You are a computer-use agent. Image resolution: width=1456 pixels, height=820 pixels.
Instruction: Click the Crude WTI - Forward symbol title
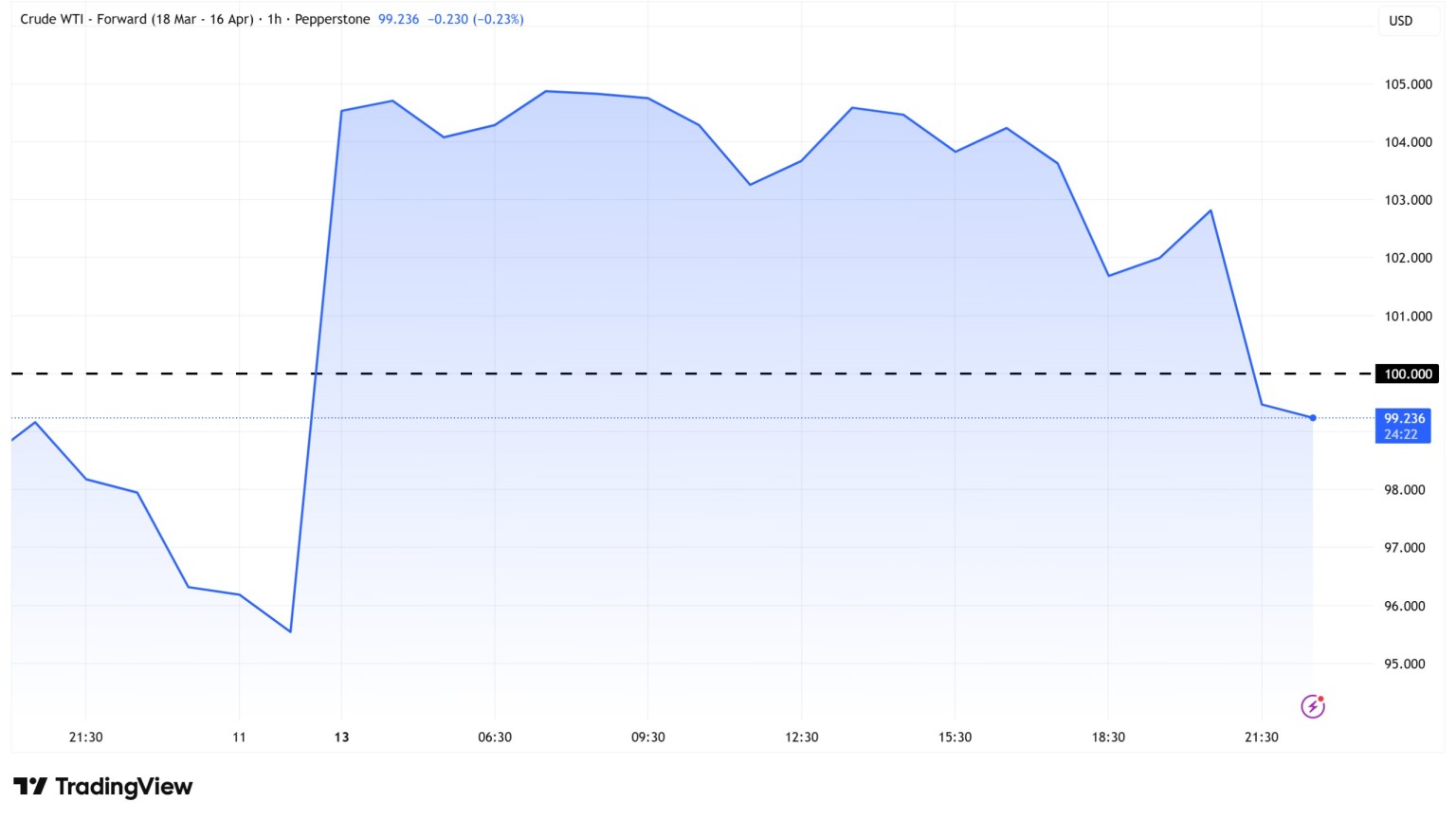click(136, 19)
